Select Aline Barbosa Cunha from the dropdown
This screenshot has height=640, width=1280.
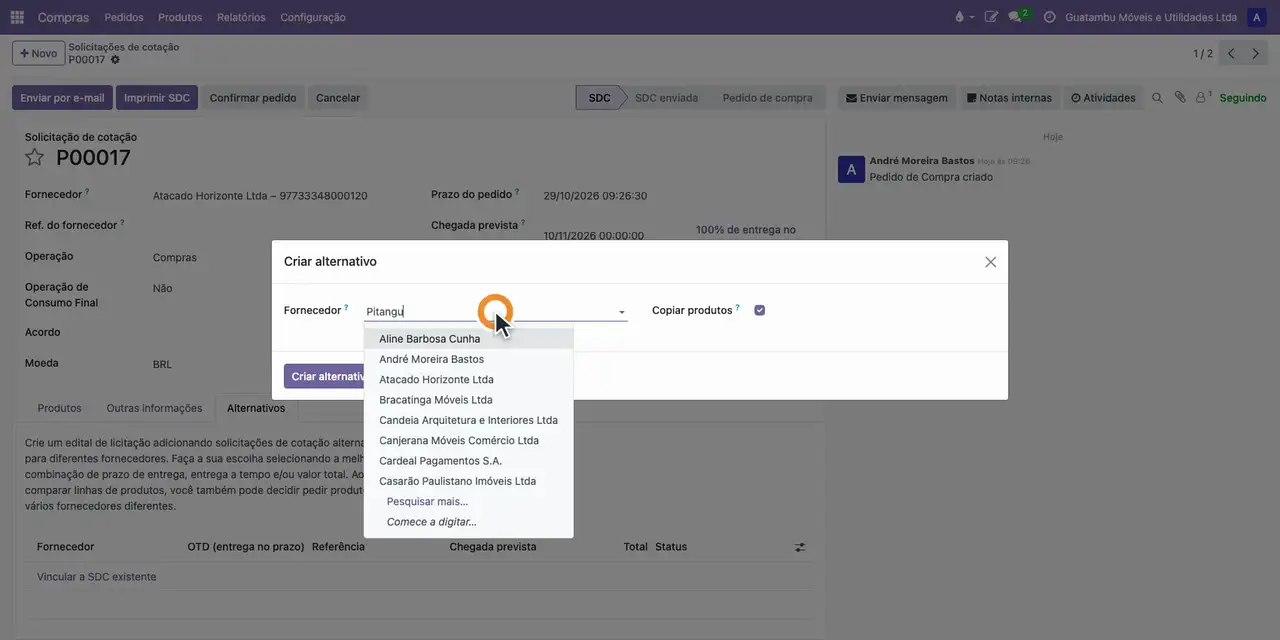(x=468, y=339)
